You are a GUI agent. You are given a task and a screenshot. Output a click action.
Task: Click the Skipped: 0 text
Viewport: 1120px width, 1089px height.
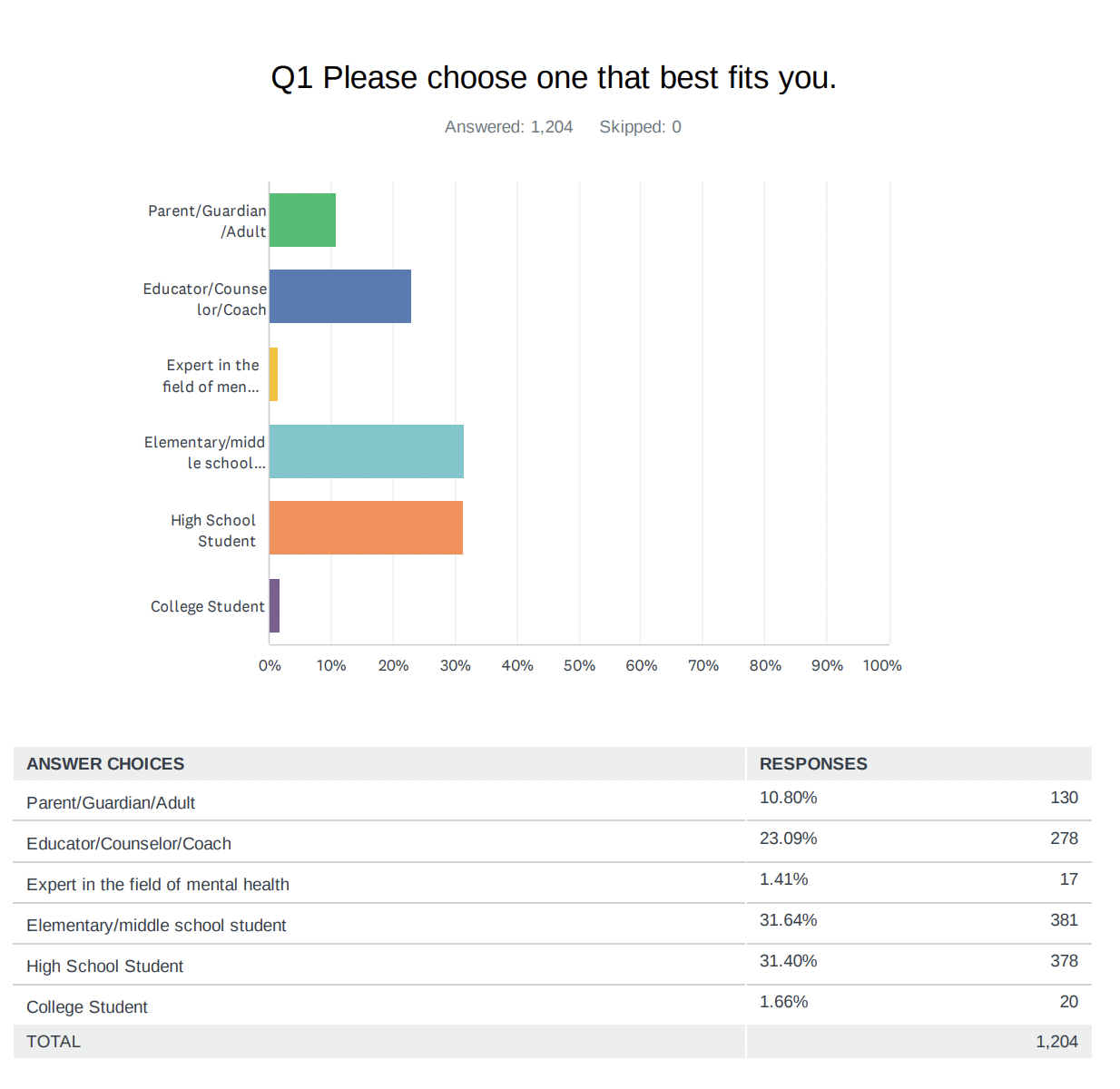click(x=640, y=127)
